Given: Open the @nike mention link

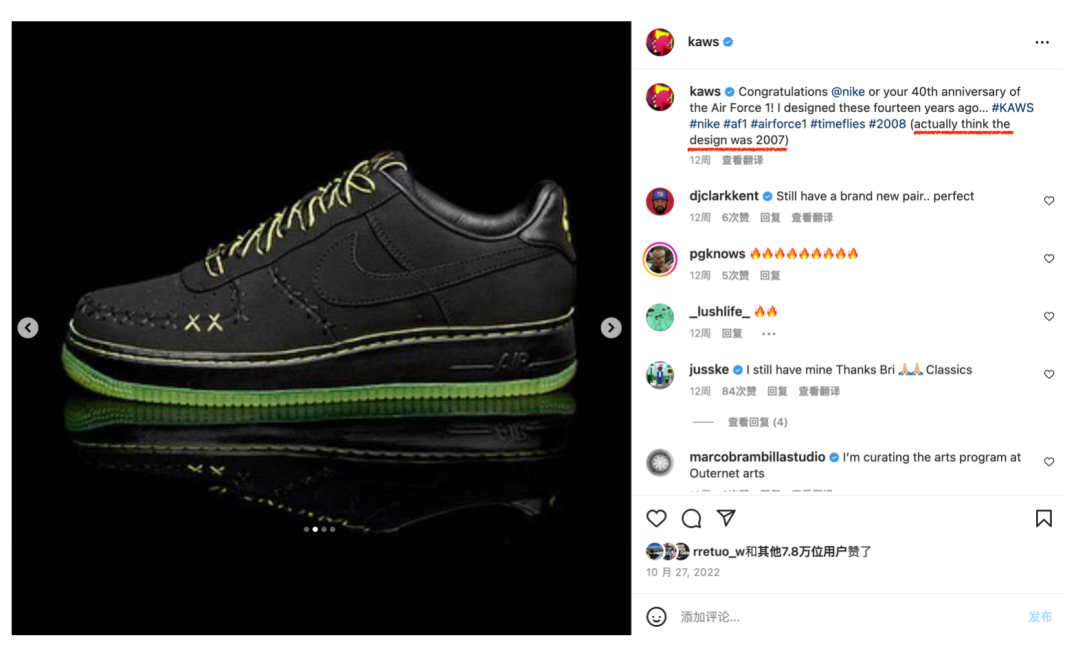Looking at the screenshot, I should (848, 92).
